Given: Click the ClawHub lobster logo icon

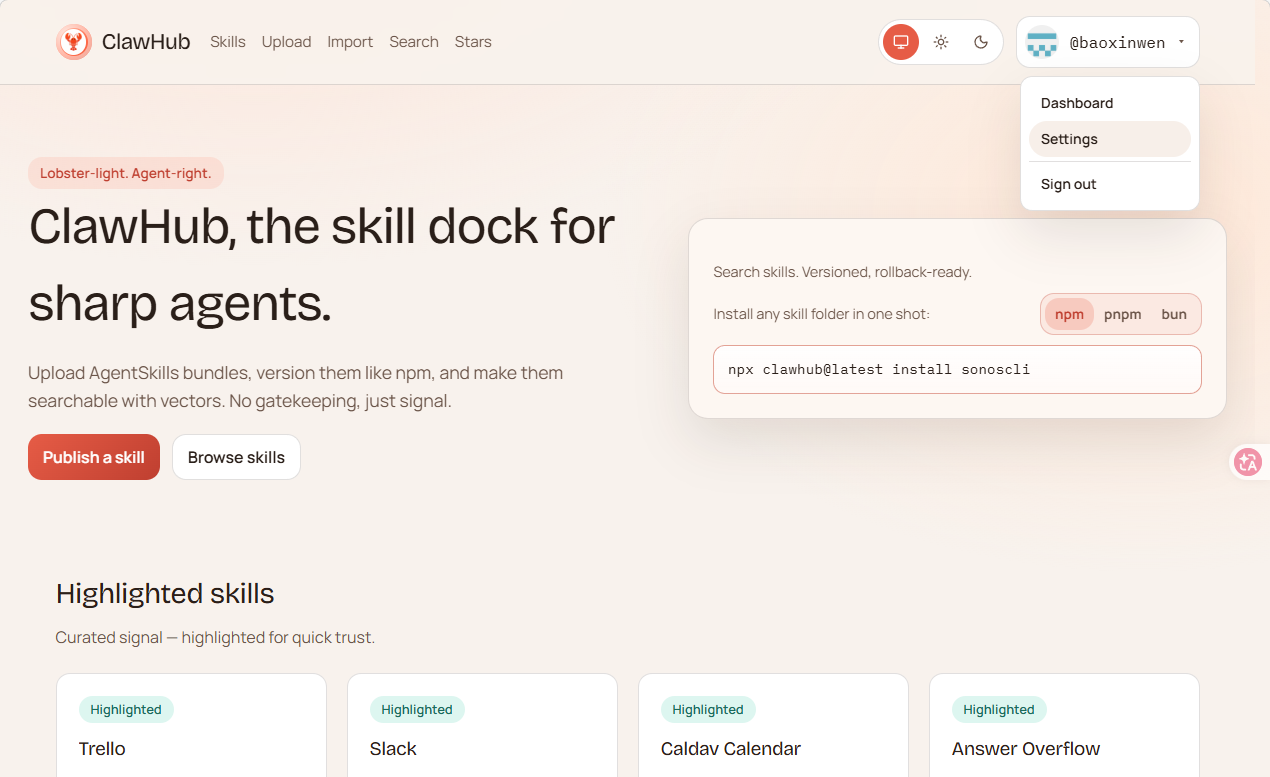Looking at the screenshot, I should (x=74, y=42).
